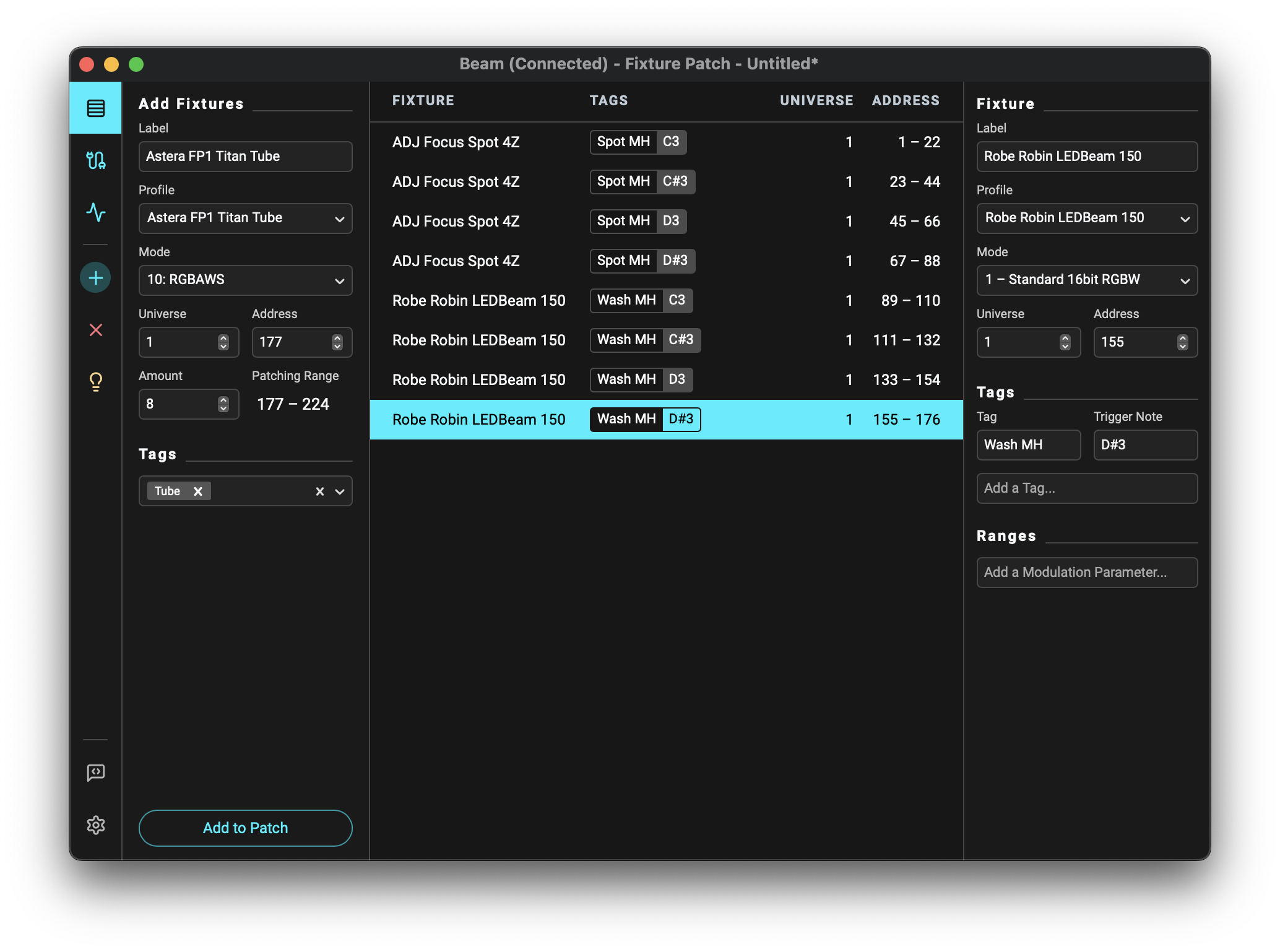Image resolution: width=1280 pixels, height=952 pixels.
Task: Click the Spot MH D#3 tag
Action: pyautogui.click(x=642, y=261)
